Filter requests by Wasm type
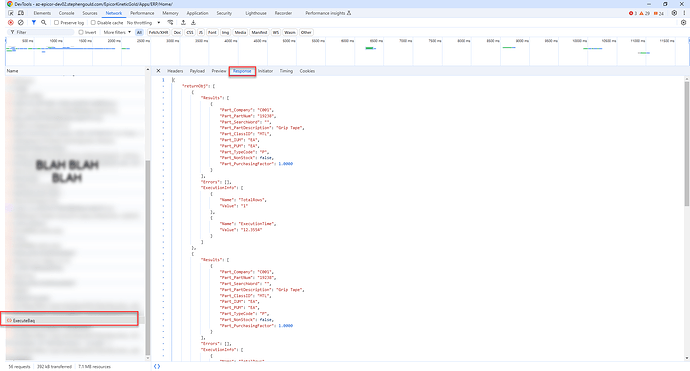This screenshot has height=371, width=690. pos(290,32)
